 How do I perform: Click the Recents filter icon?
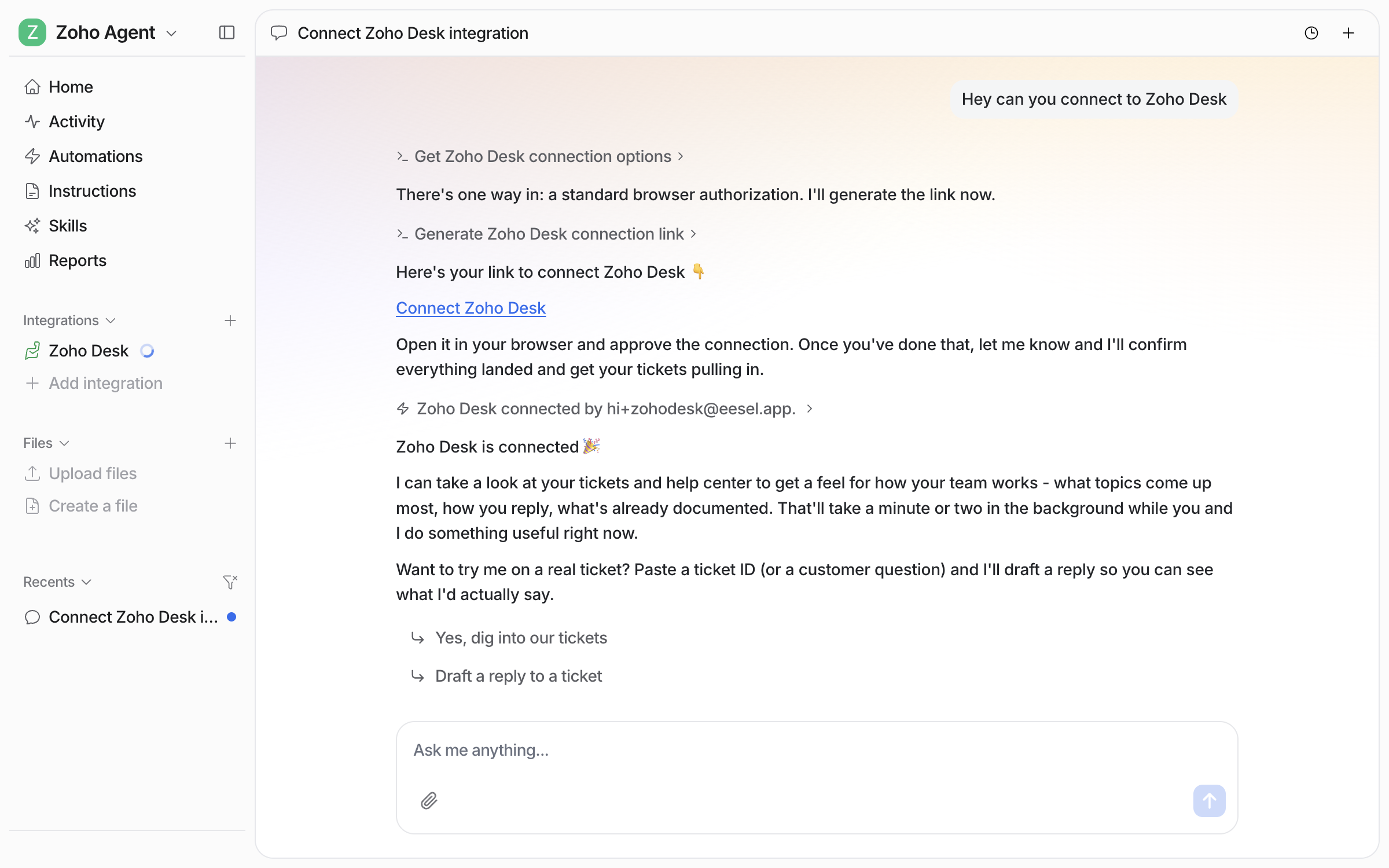tap(230, 582)
